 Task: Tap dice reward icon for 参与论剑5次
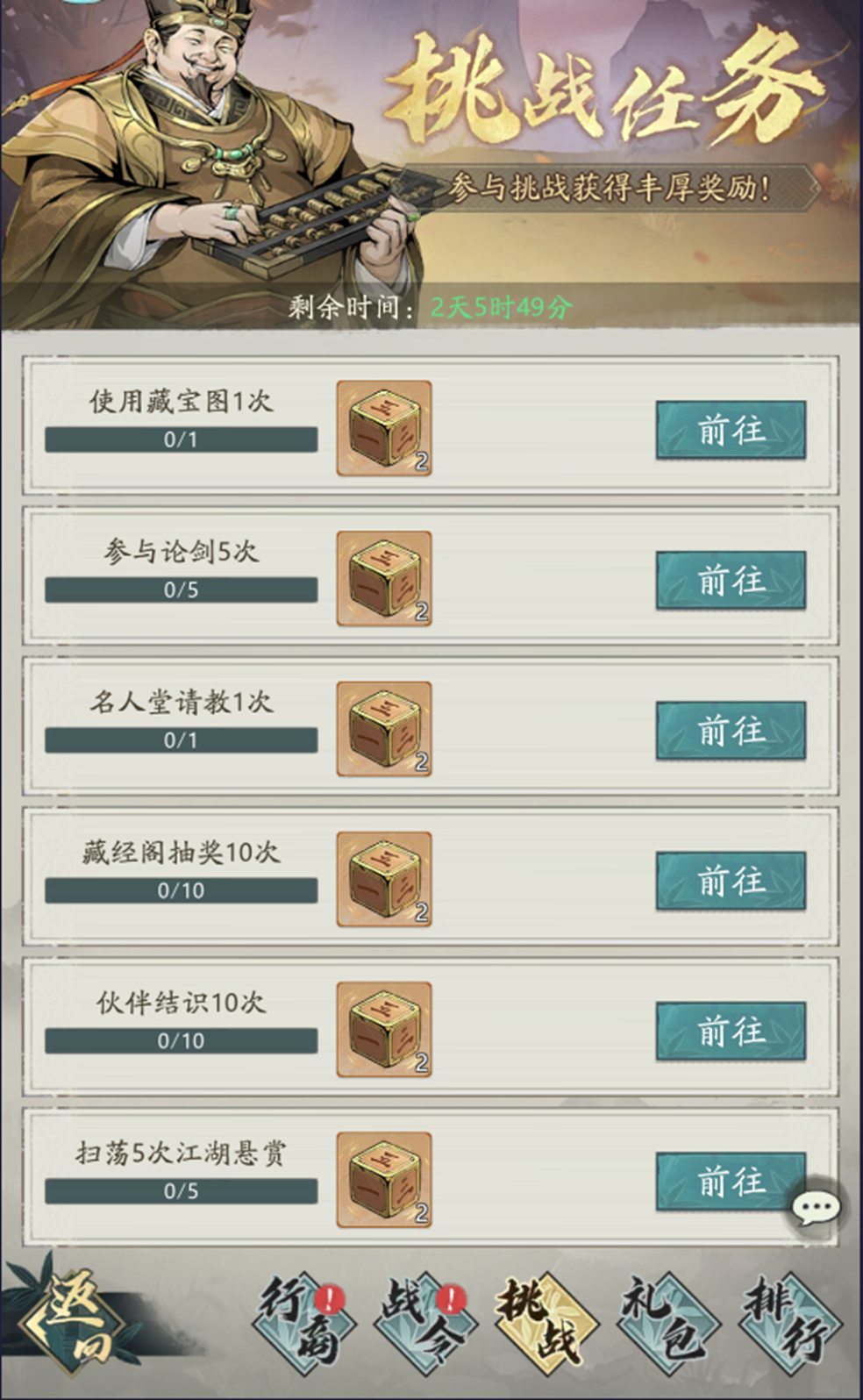(x=384, y=579)
